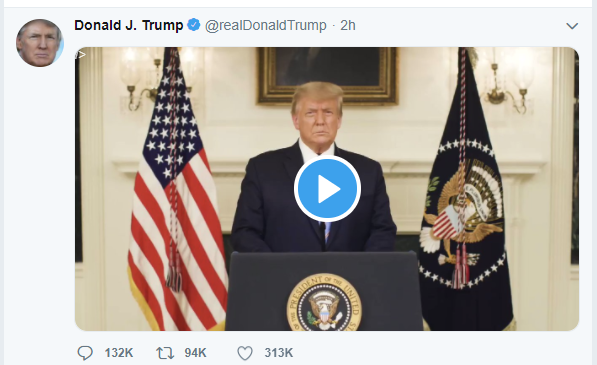Click the @realDonaldTrump handle
The width and height of the screenshot is (597, 365).
point(265,26)
